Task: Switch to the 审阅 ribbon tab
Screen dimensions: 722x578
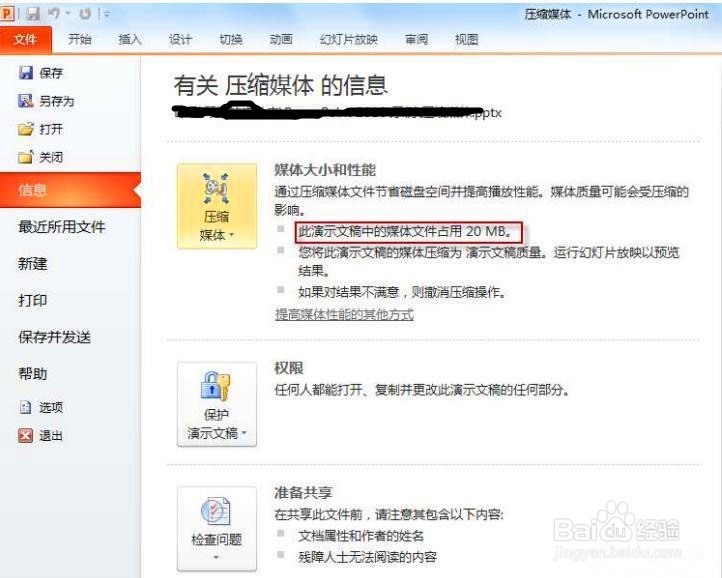Action: coord(416,40)
